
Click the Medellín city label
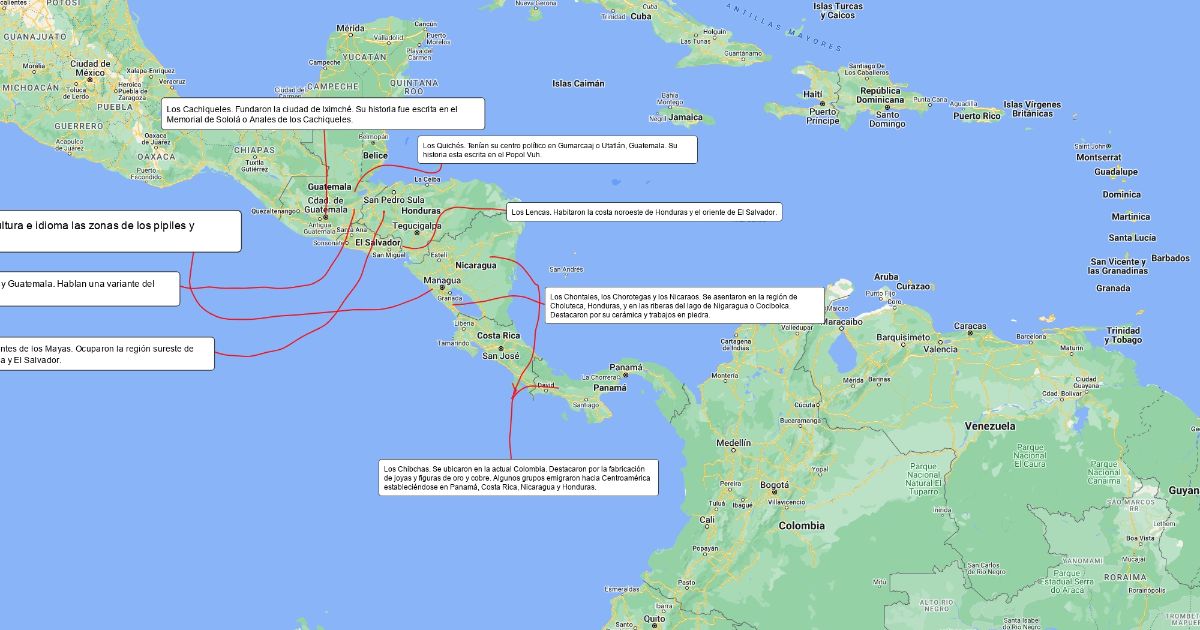733,442
